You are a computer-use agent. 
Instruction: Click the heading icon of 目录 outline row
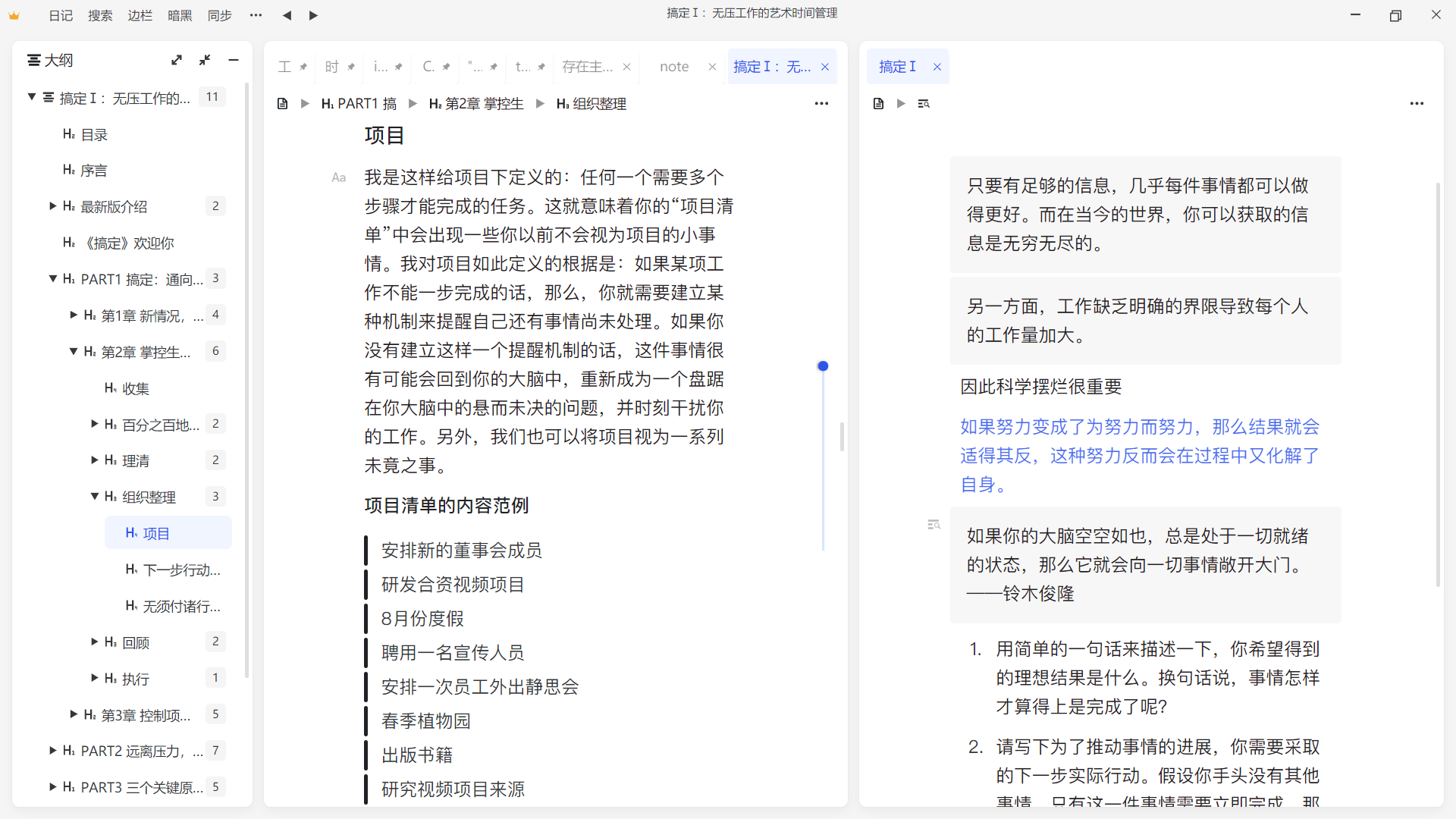pos(69,134)
